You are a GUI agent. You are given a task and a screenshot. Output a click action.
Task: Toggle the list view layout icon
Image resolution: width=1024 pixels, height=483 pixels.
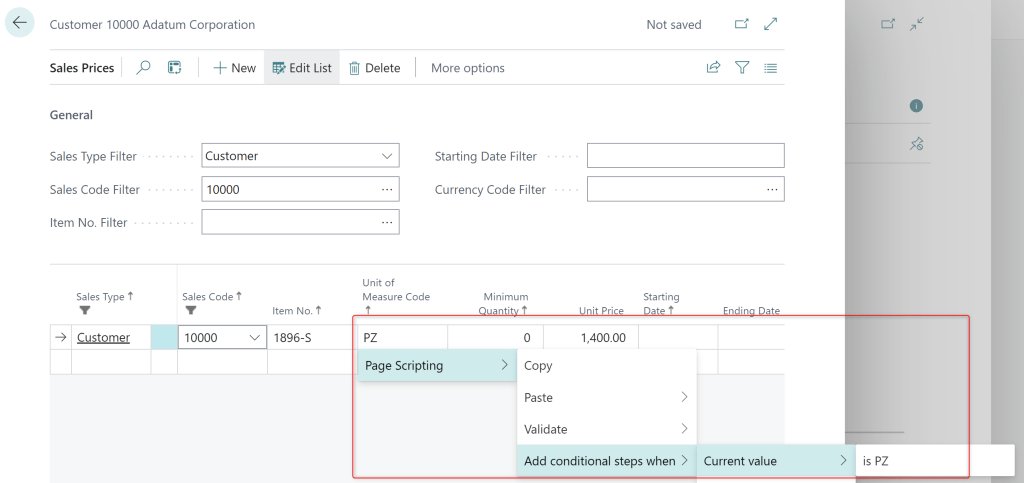click(x=770, y=68)
